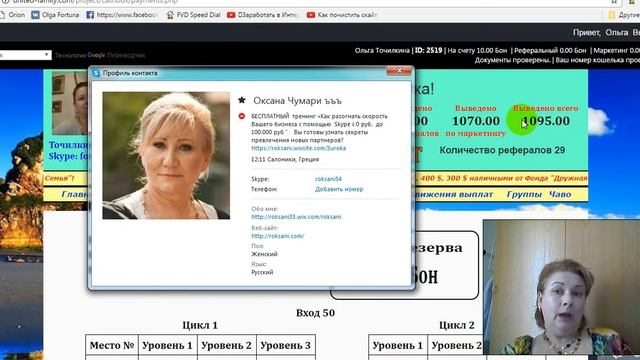640x360 pixels.
Task: Open the 'Чаво' site menu item
Action: tap(560, 194)
